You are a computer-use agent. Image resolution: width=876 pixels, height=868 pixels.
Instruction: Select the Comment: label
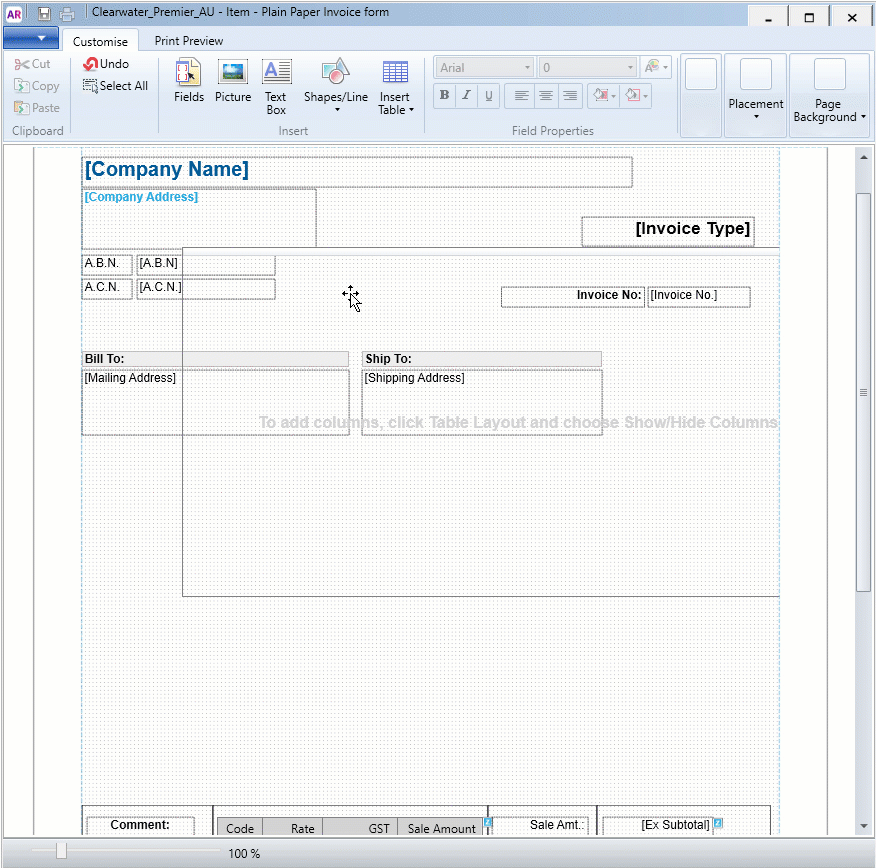pyautogui.click(x=140, y=825)
